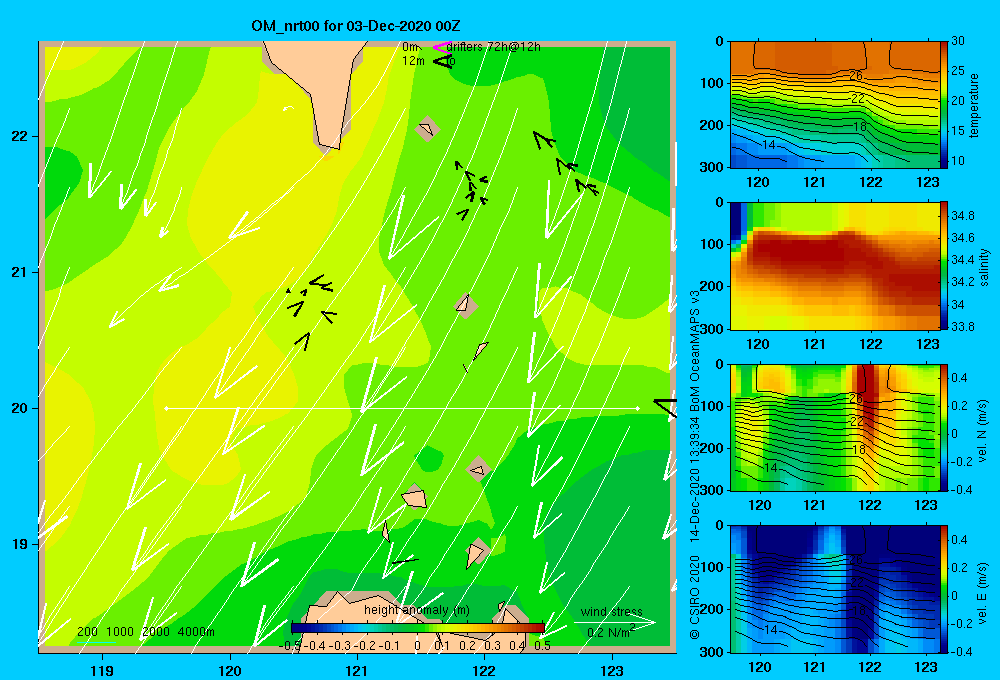The height and width of the screenshot is (680, 1000).
Task: Click main map latitude tick '19'
Action: pos(20,544)
